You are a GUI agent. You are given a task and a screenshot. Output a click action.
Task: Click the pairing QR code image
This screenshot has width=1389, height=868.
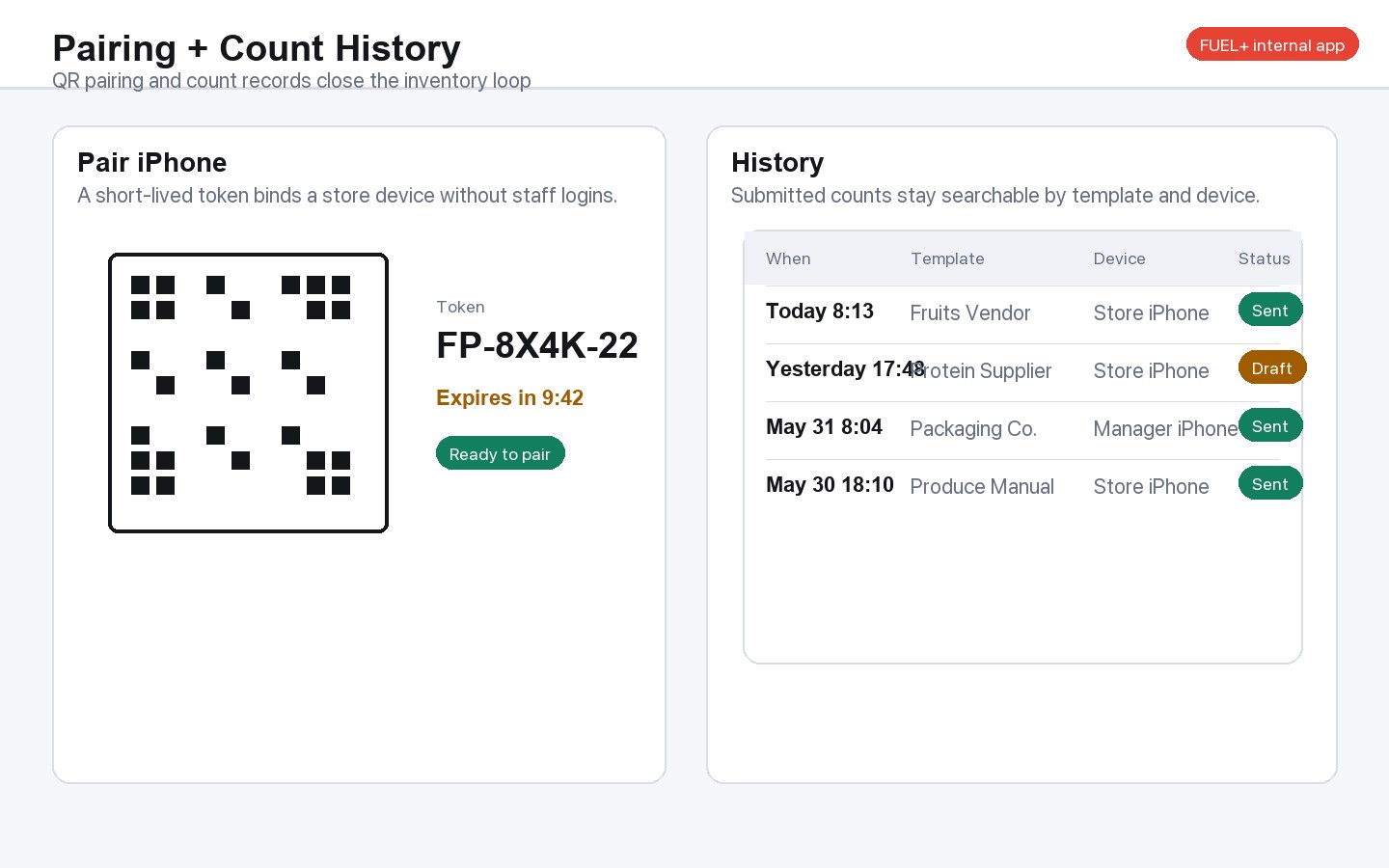pos(248,393)
